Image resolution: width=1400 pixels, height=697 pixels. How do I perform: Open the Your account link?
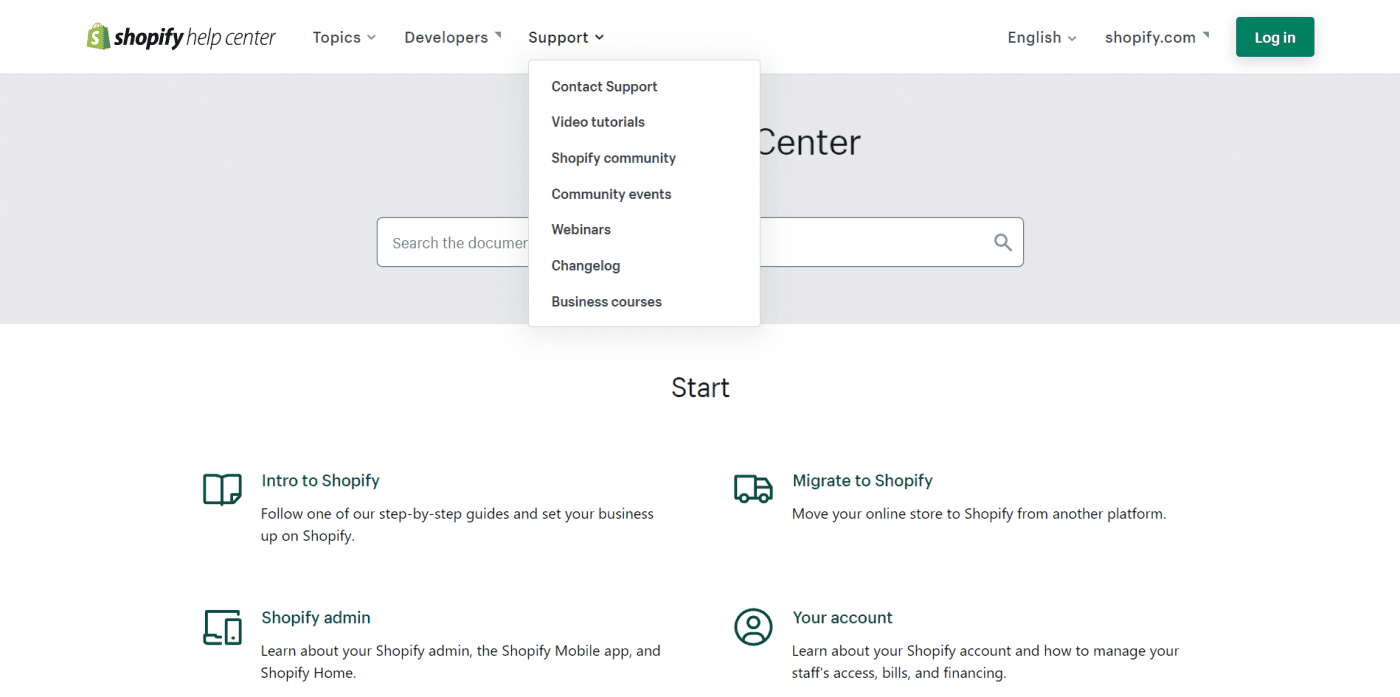point(842,617)
